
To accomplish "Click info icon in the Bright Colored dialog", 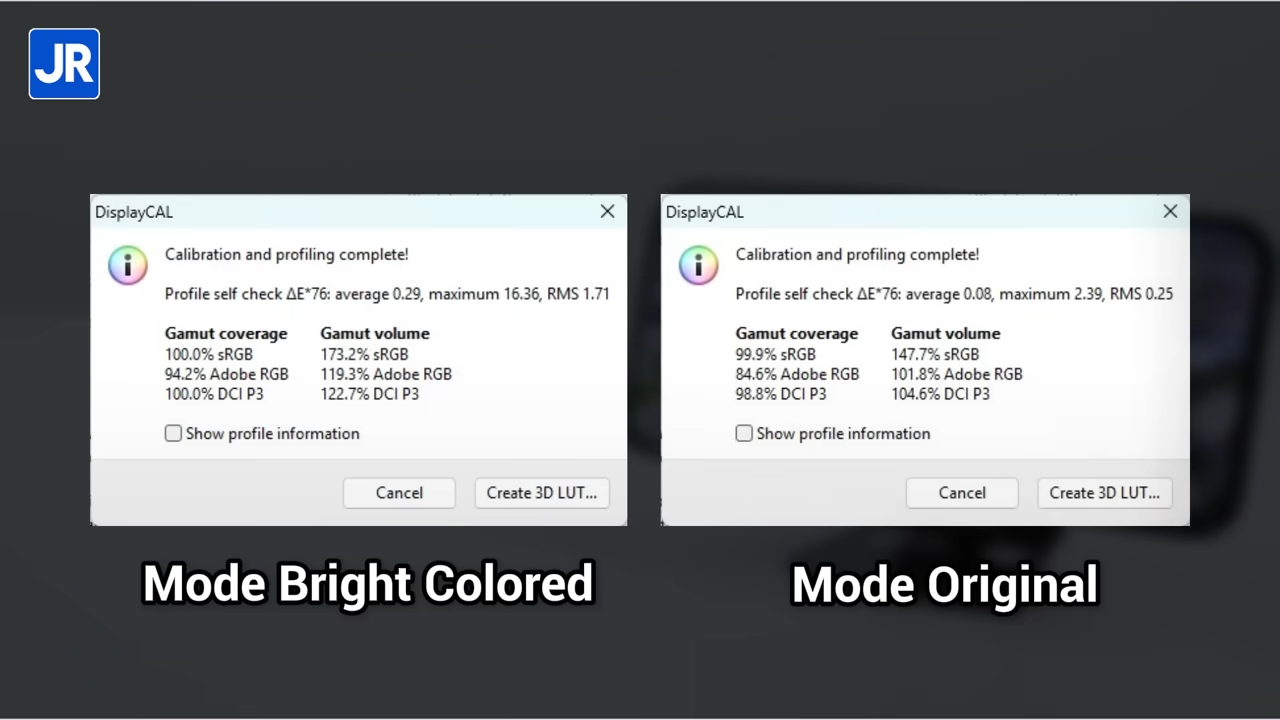I will (x=128, y=265).
